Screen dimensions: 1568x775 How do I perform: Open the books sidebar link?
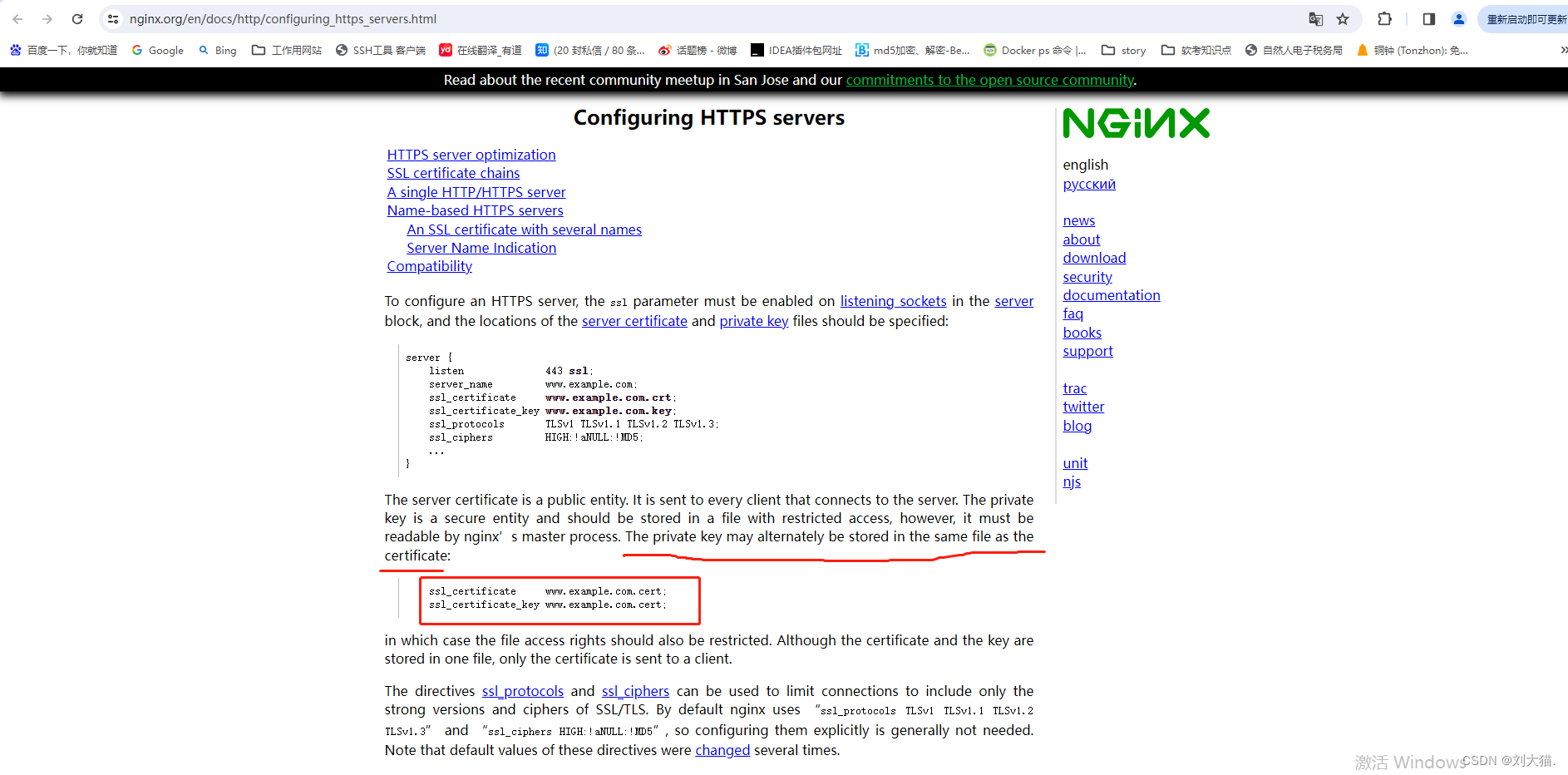1082,333
